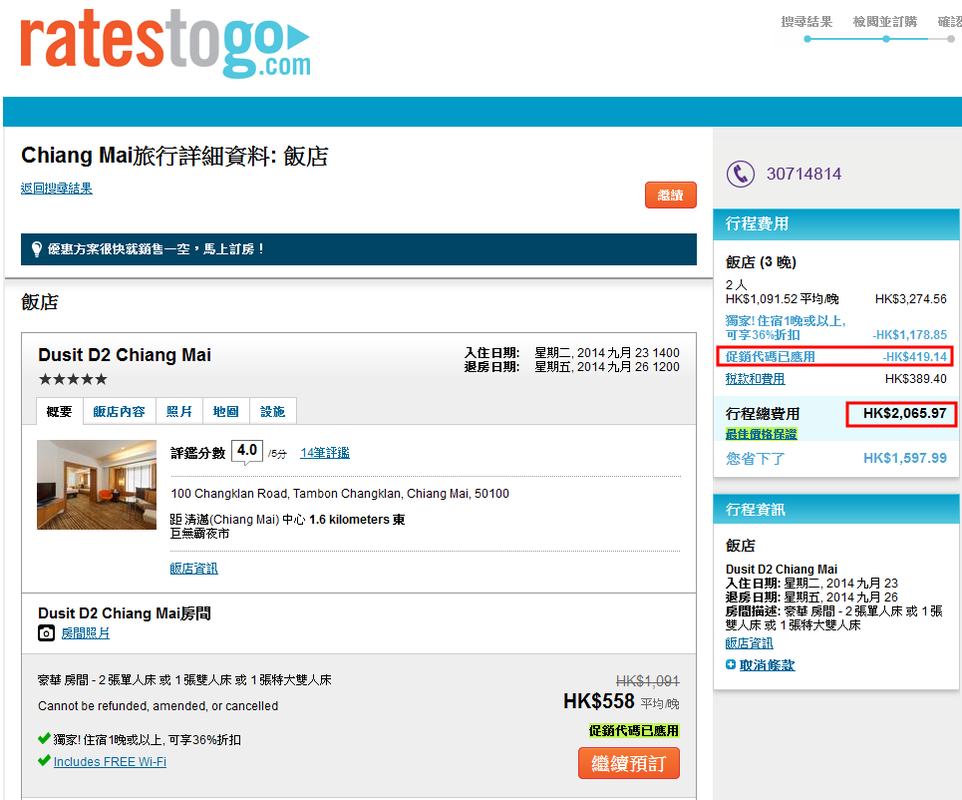Click the camera icon for room photos

tap(46, 633)
